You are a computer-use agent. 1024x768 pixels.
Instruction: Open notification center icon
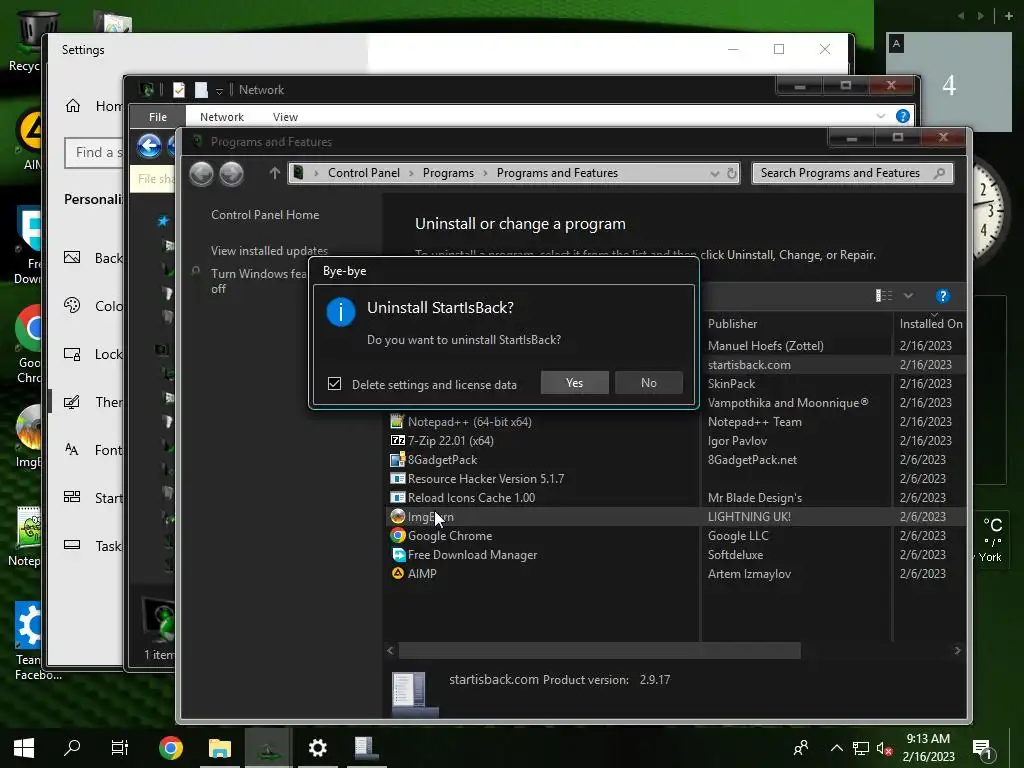(984, 750)
